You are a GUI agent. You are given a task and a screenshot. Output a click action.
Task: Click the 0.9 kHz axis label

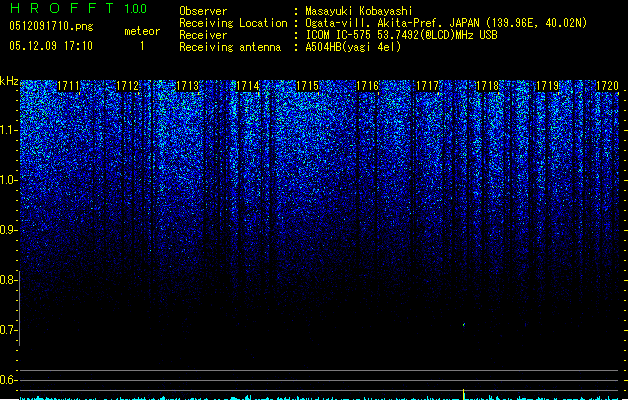click(8, 230)
